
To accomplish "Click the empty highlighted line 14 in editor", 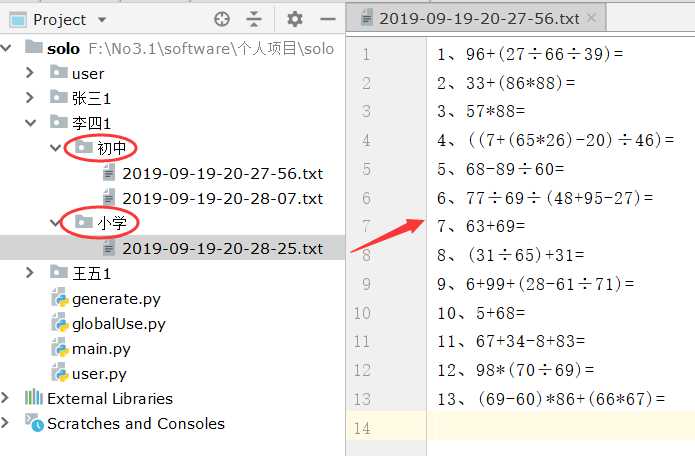I will tap(561, 426).
